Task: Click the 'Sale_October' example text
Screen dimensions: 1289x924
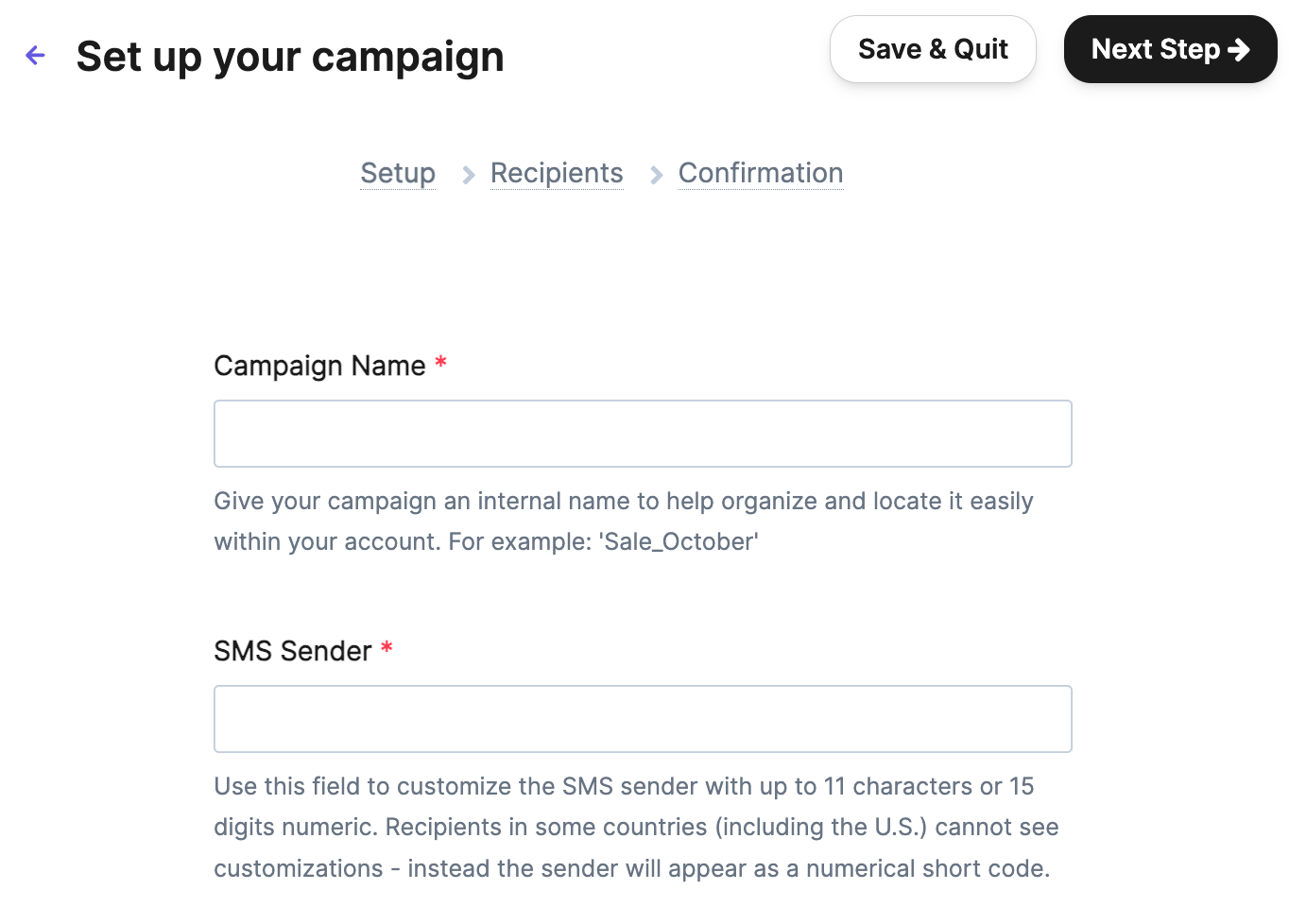Action: point(679,542)
